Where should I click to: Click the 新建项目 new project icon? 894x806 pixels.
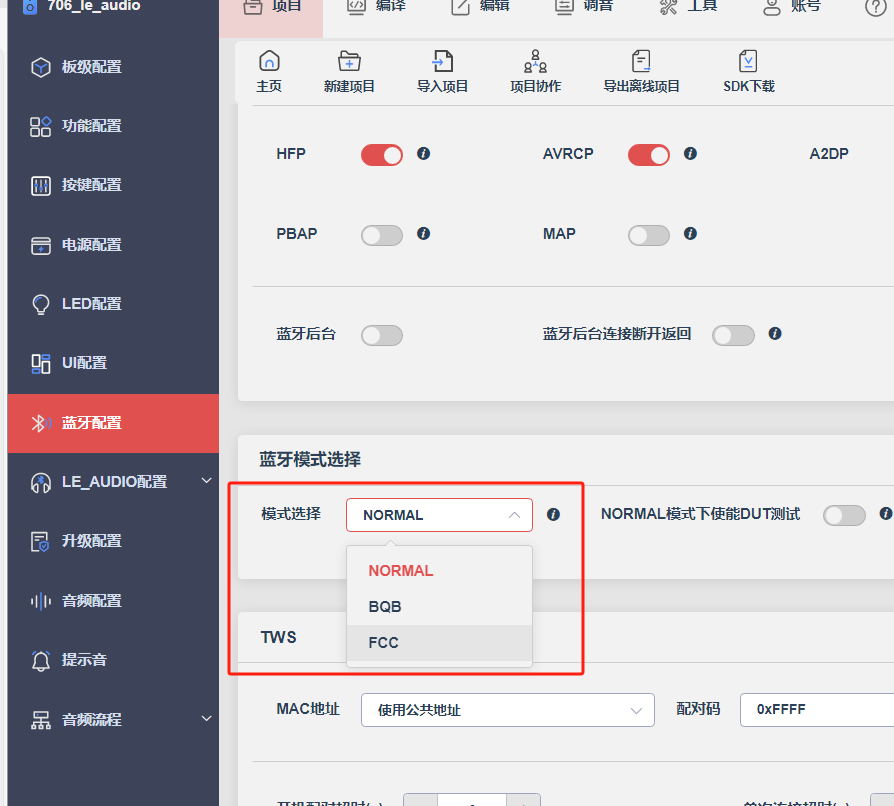349,60
